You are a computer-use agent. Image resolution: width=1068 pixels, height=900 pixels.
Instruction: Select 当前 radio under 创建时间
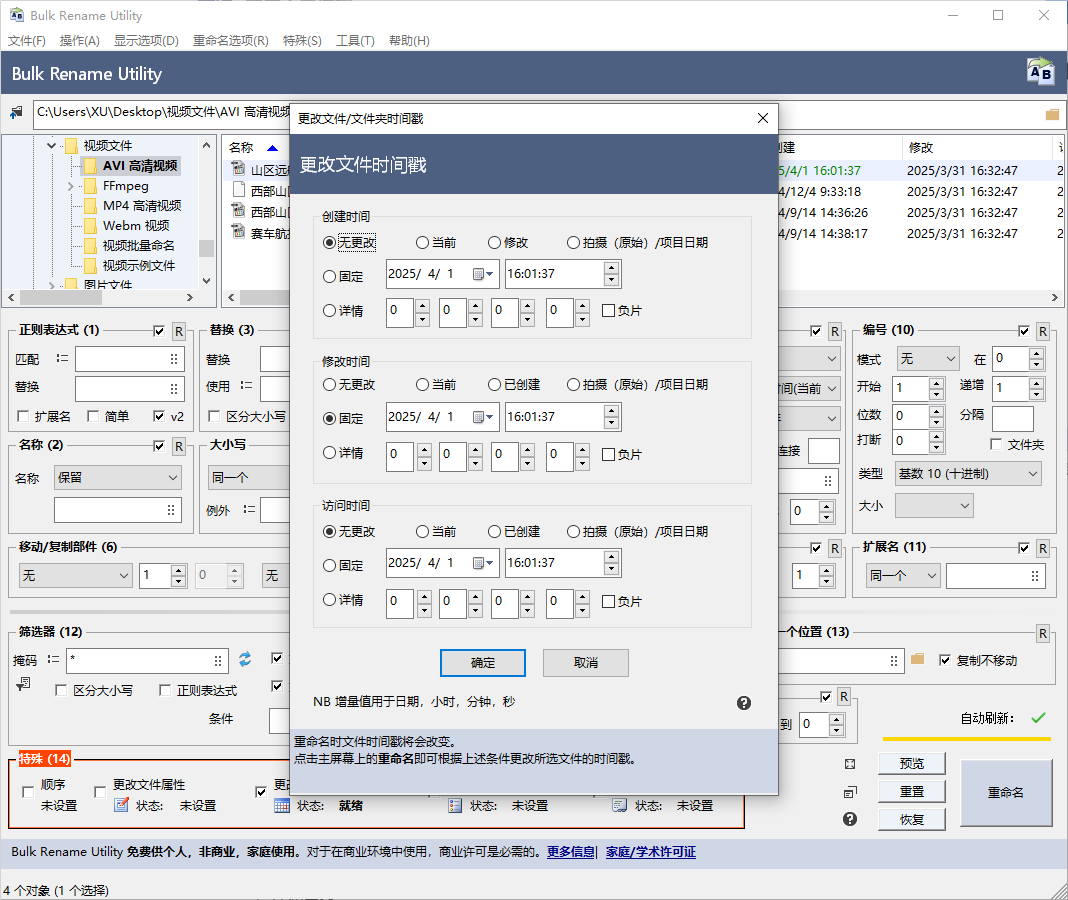(423, 242)
